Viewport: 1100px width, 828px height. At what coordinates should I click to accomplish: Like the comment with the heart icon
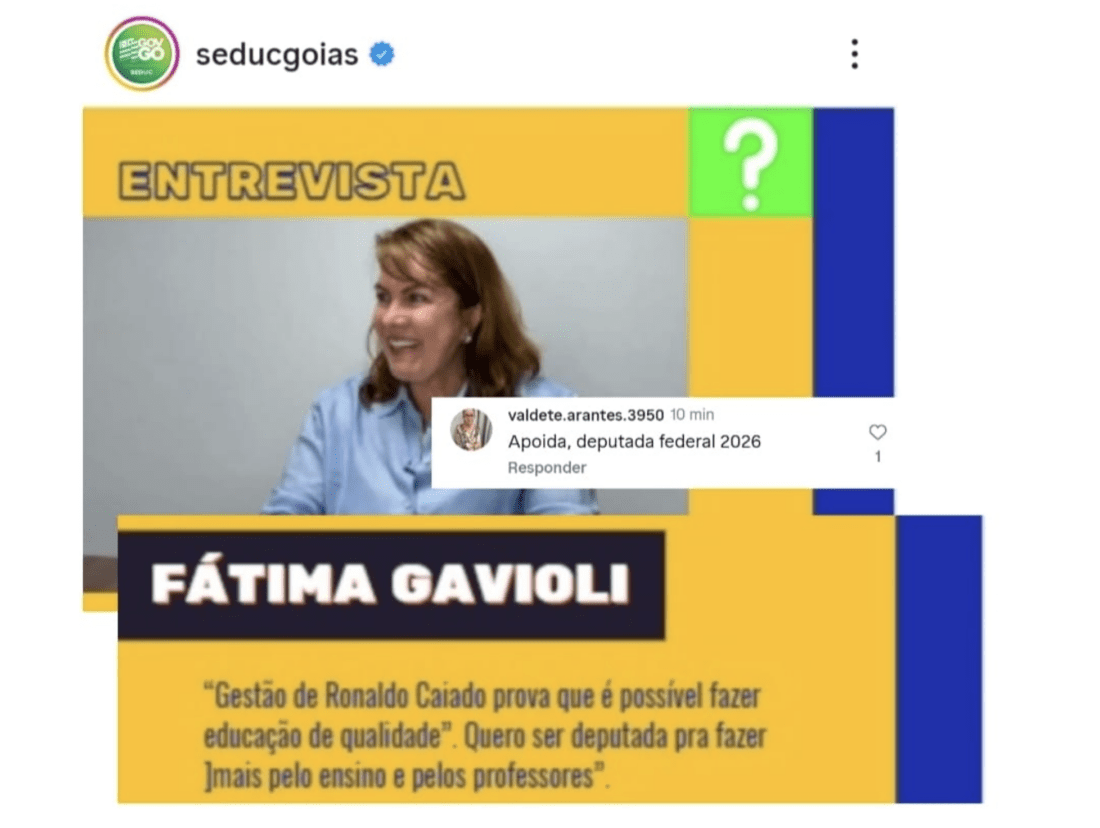878,432
